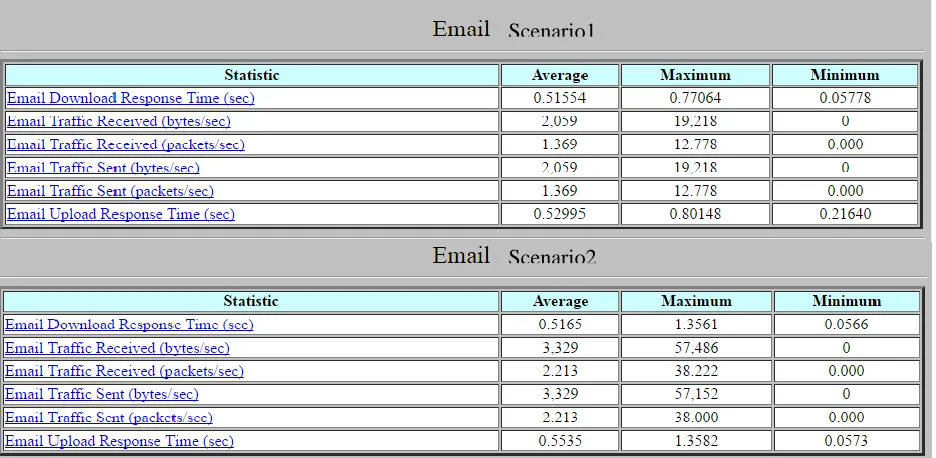Click the Scenario2 Average column header
936x458 pixels.
point(560,302)
